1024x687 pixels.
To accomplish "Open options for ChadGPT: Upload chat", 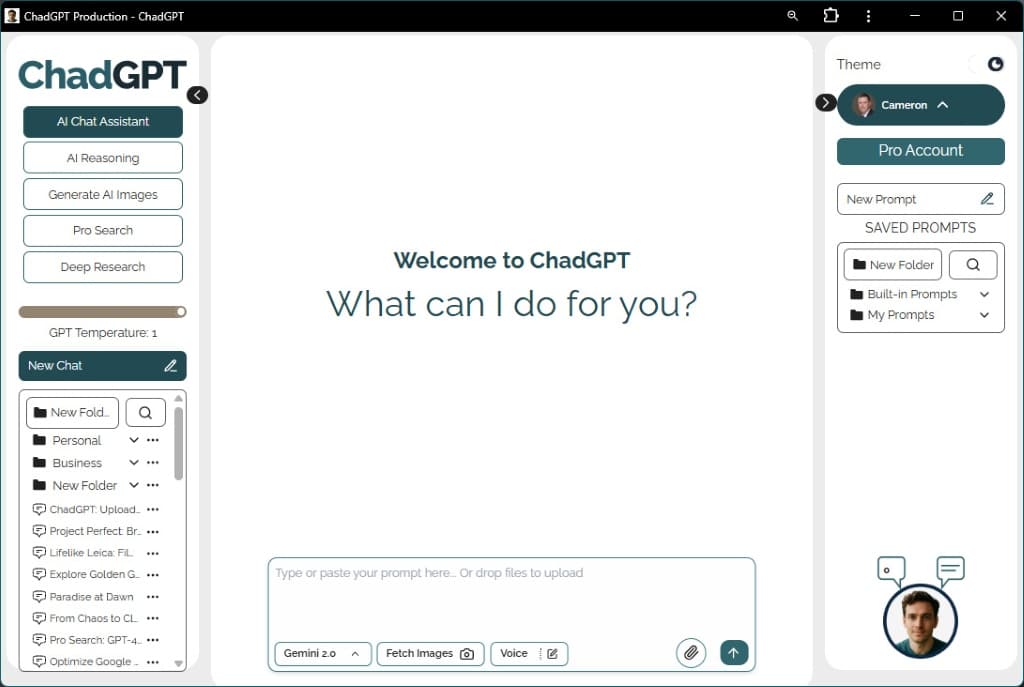I will pos(153,509).
